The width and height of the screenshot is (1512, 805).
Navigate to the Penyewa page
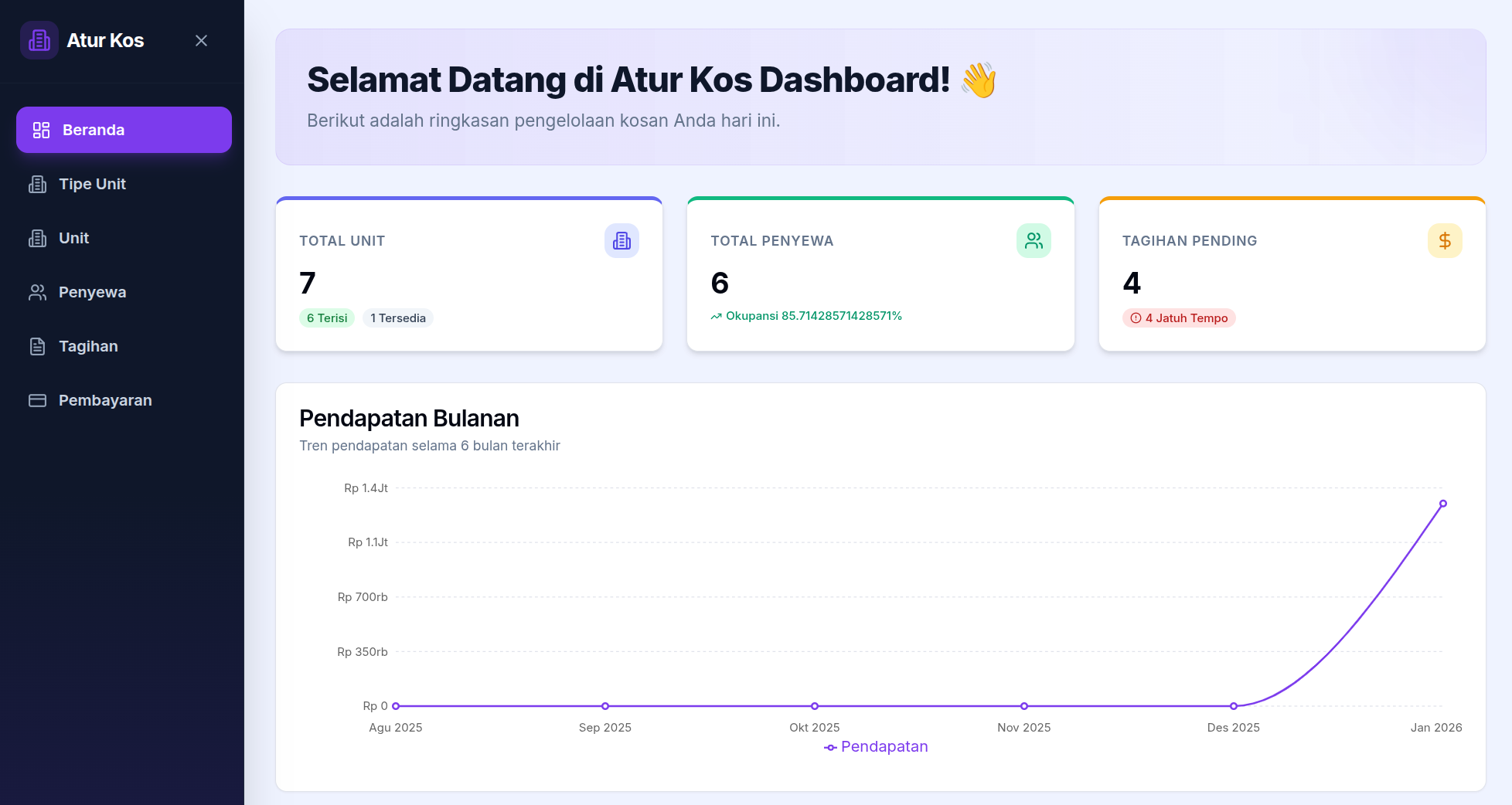click(x=92, y=292)
